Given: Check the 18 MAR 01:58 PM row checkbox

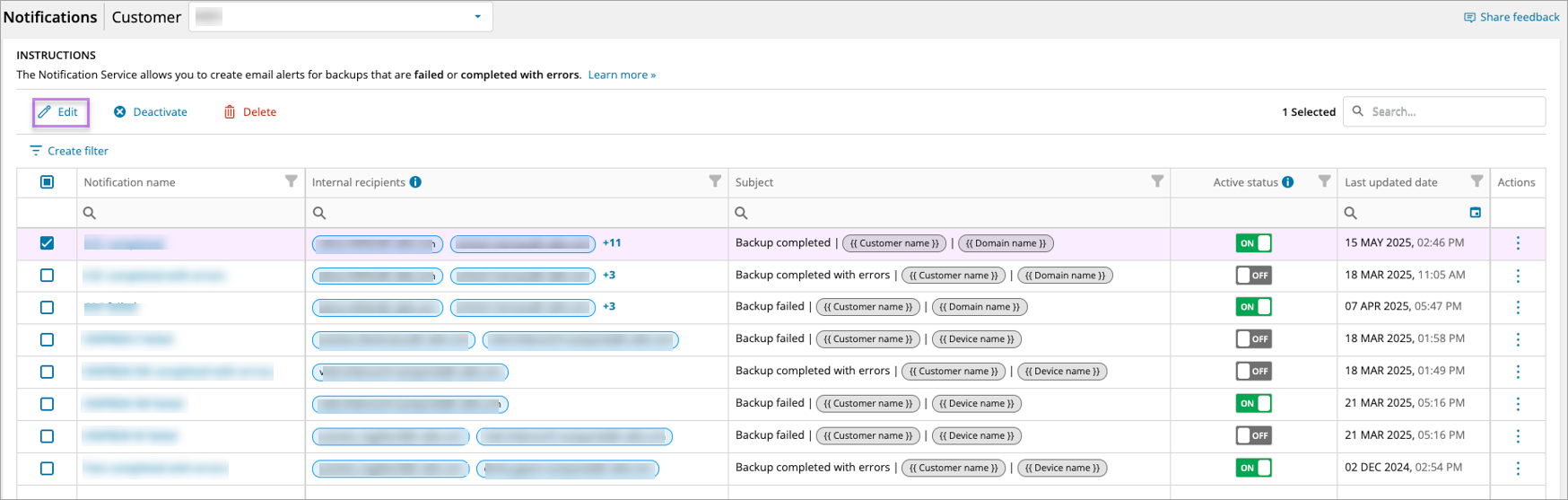Looking at the screenshot, I should 48,339.
